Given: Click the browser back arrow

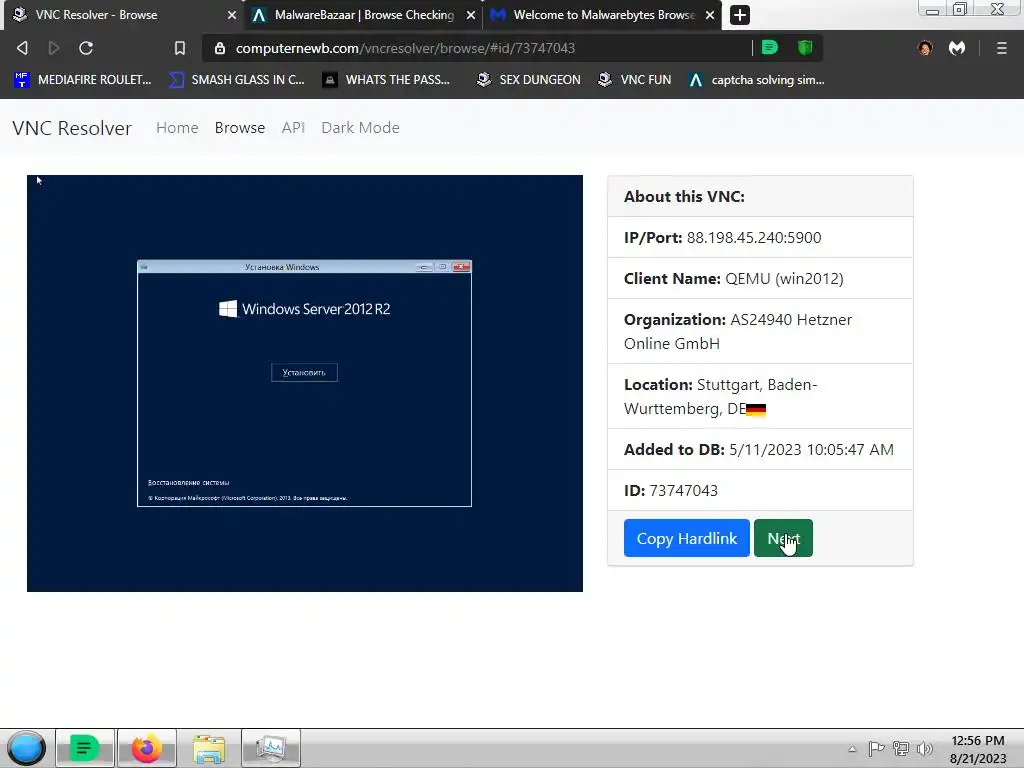Looking at the screenshot, I should tap(22, 48).
